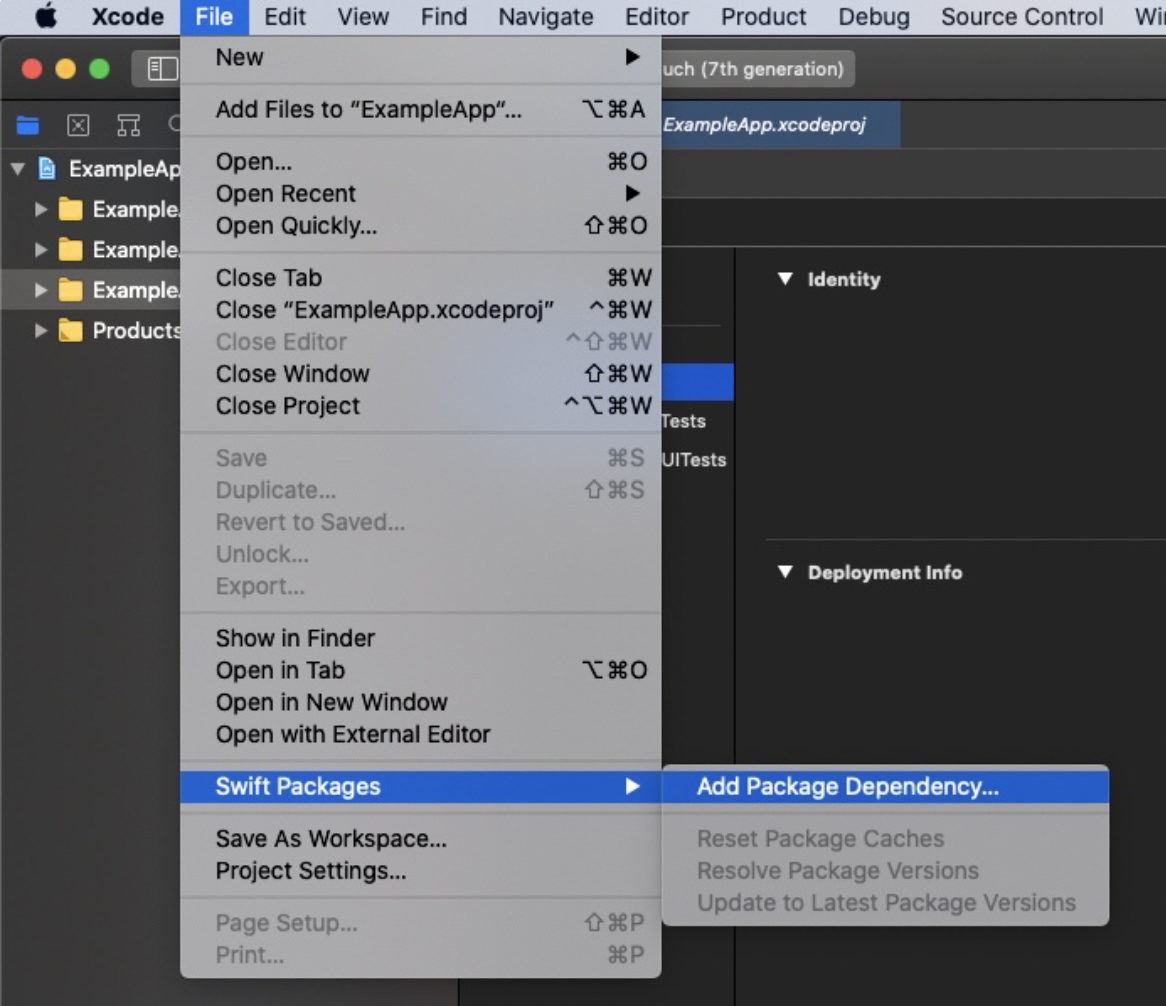1166x1006 pixels.
Task: Click the device destination (7th generation)
Action: (x=756, y=68)
